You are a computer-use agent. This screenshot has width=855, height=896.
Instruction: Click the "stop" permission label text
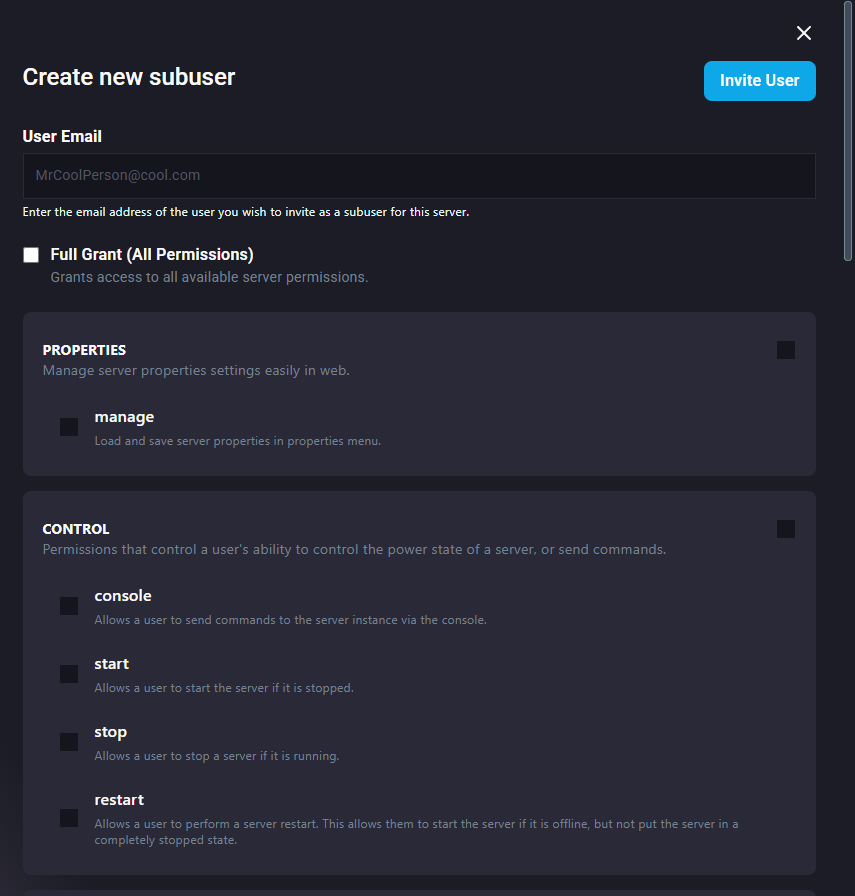(x=111, y=732)
